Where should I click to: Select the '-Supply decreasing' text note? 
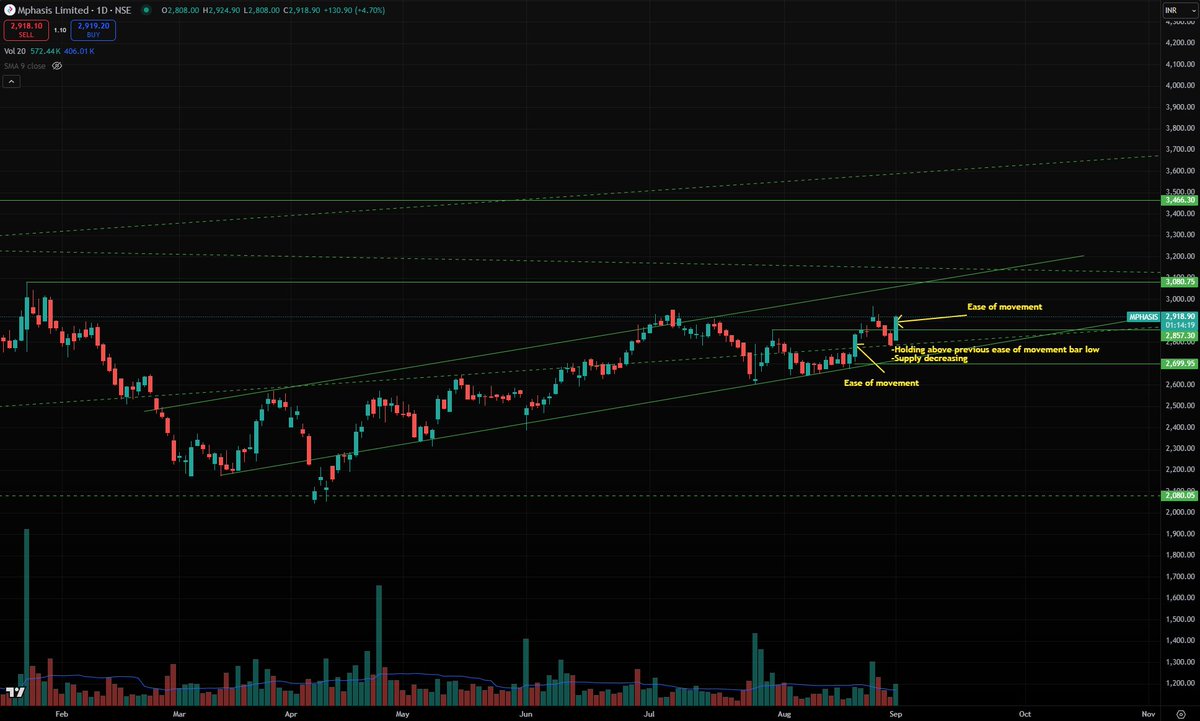(x=929, y=358)
